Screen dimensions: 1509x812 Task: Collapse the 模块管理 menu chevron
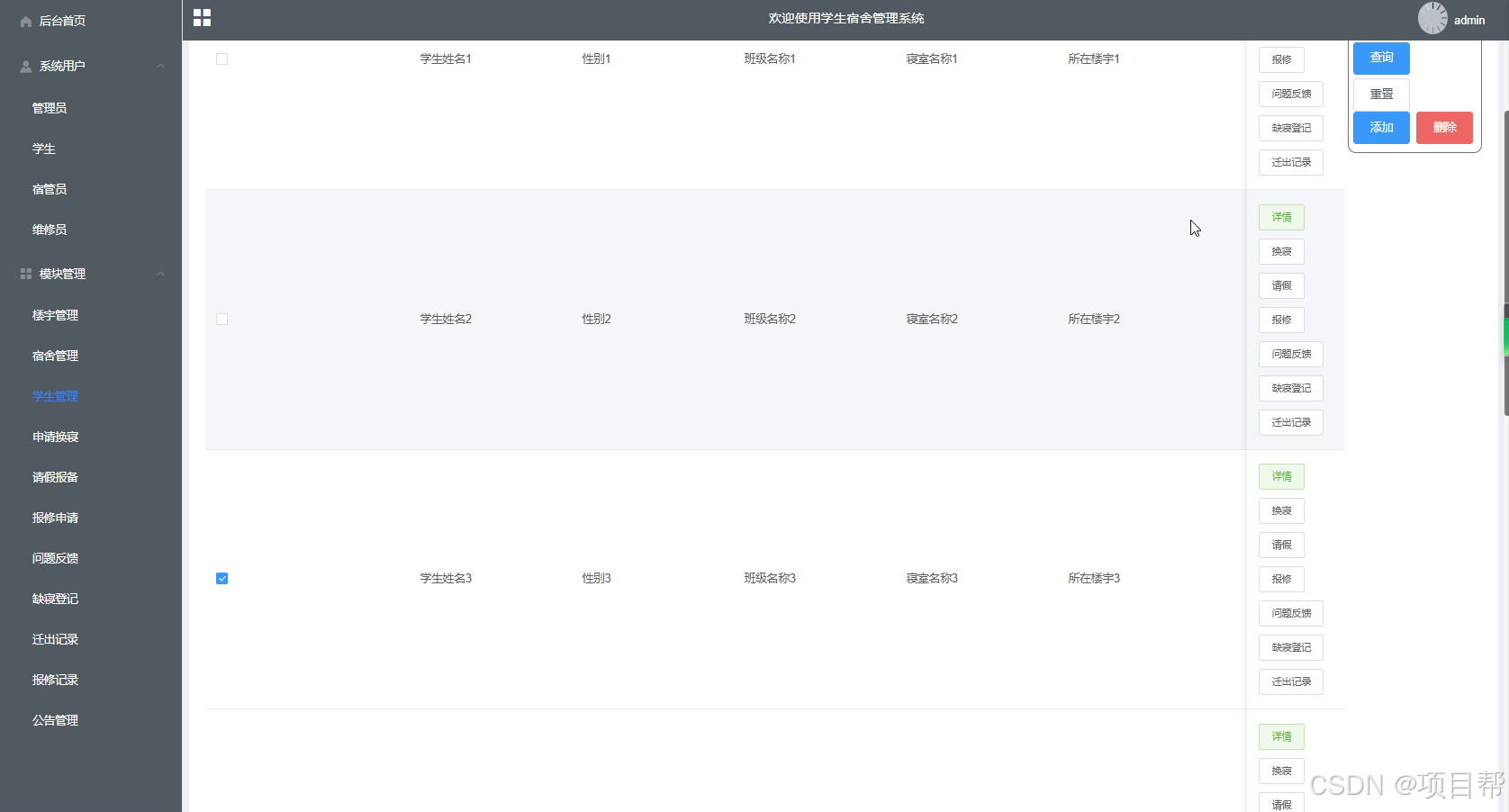point(161,274)
